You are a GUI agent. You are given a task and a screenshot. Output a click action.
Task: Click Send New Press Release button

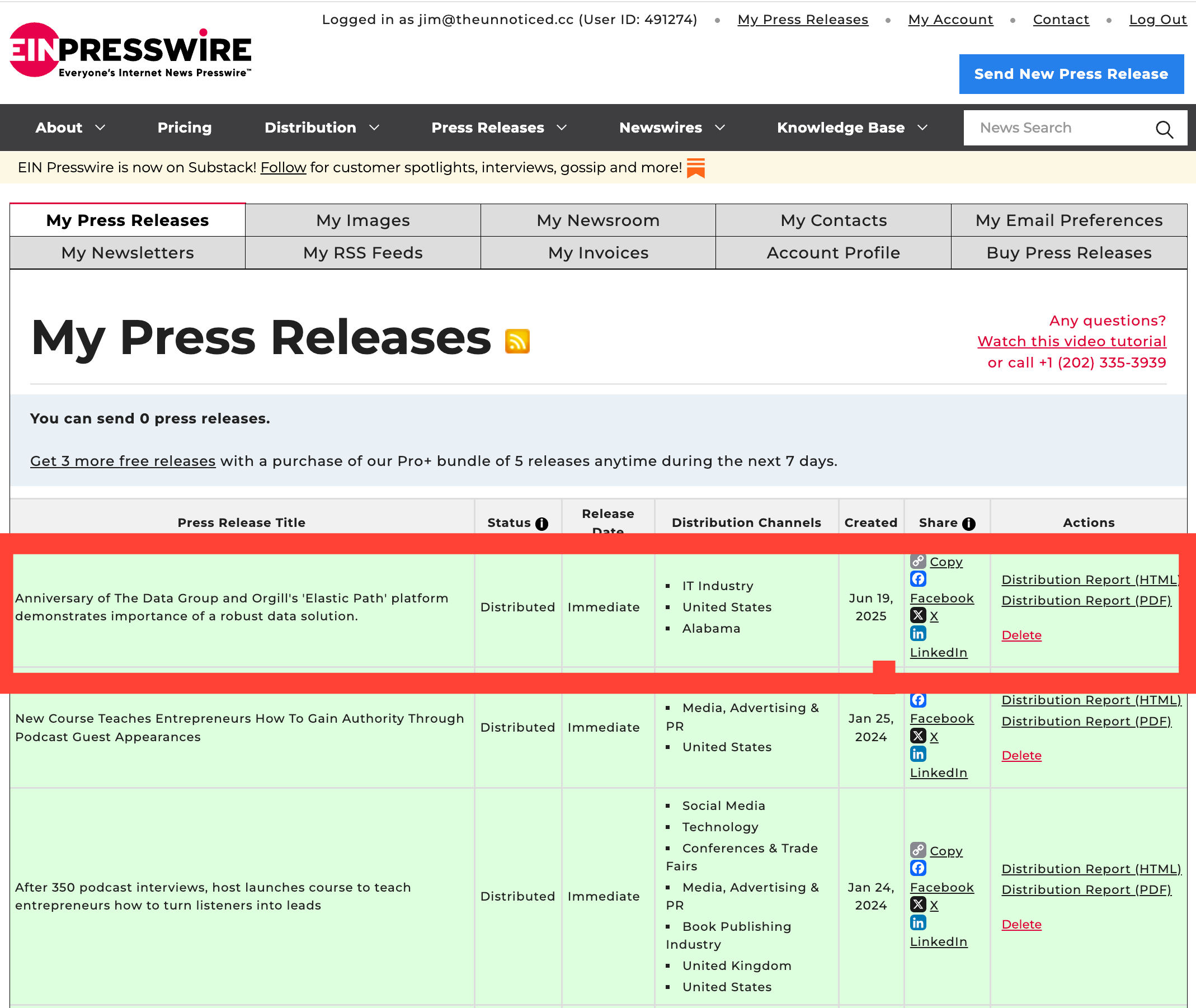coord(1071,74)
